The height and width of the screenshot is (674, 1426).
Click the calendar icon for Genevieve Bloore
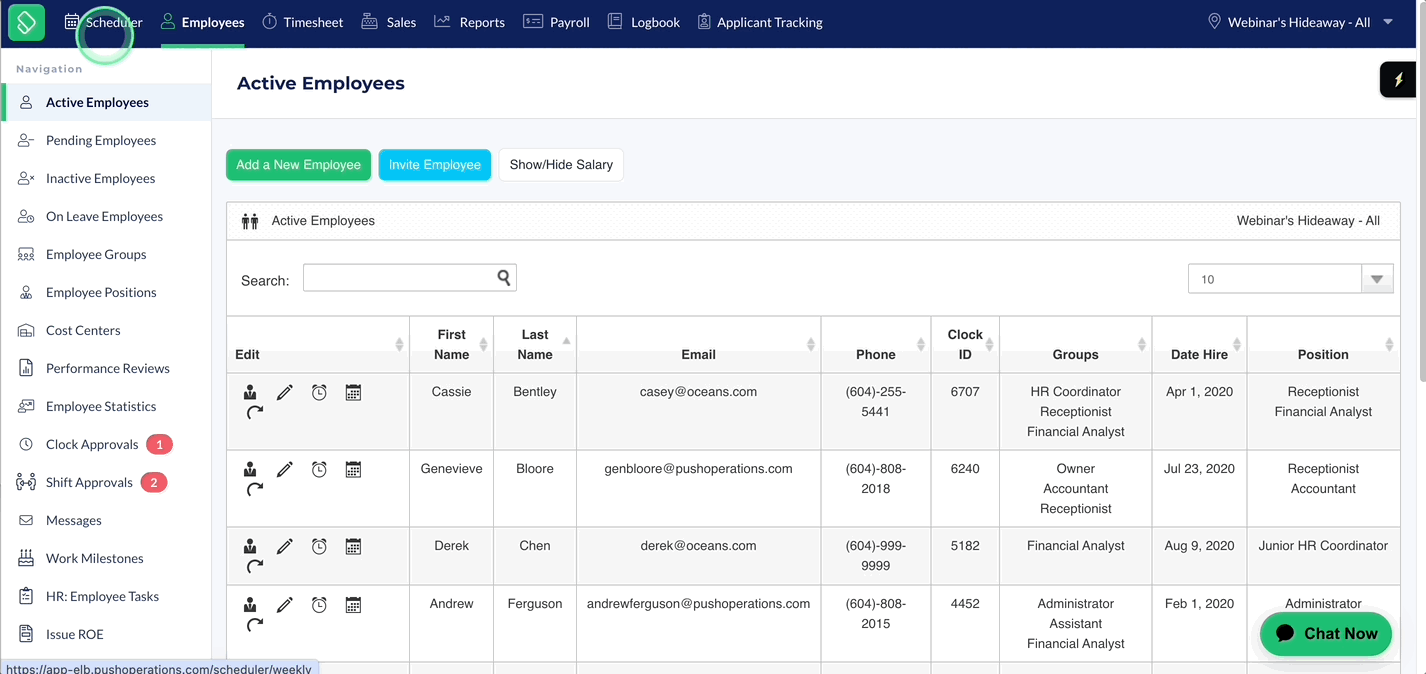pyautogui.click(x=353, y=470)
